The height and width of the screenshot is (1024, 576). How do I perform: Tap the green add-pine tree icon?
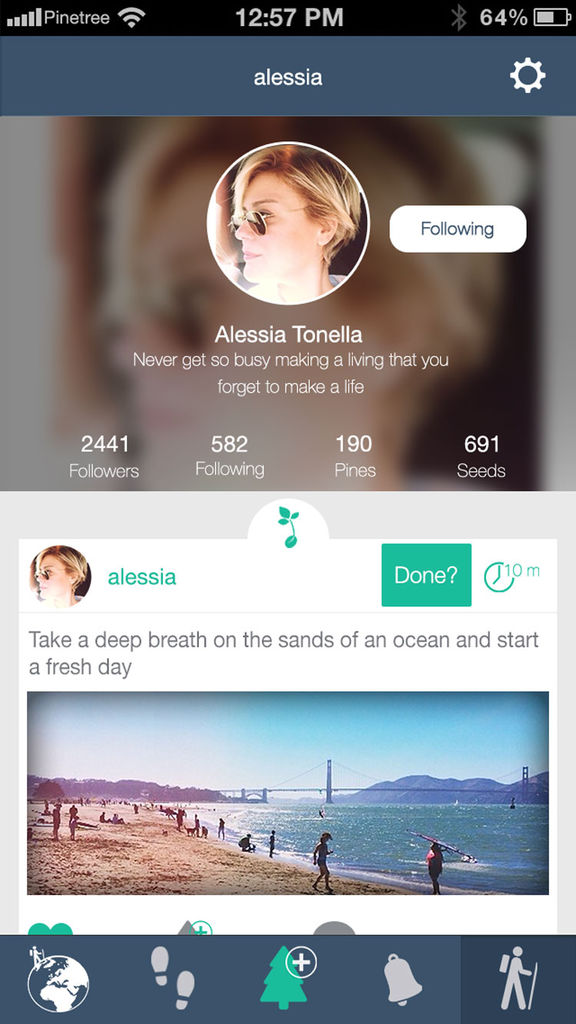pyautogui.click(x=288, y=978)
